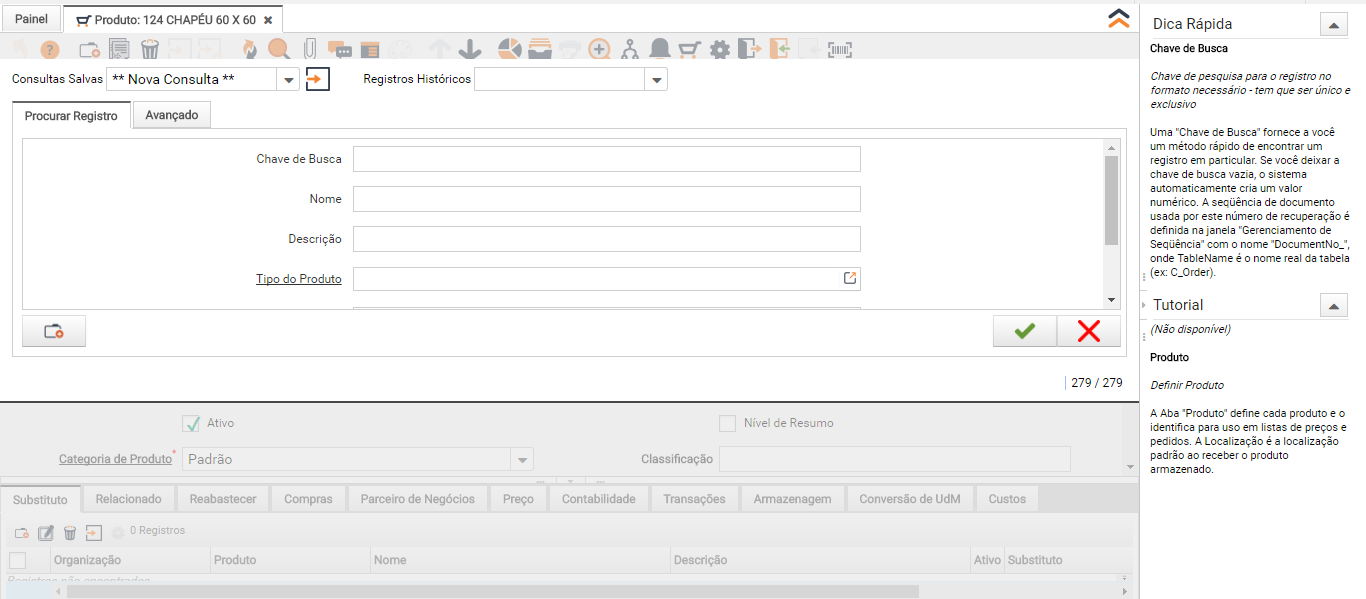Switch to the Avançado tab
Screen dimensions: 1366x599
point(172,115)
